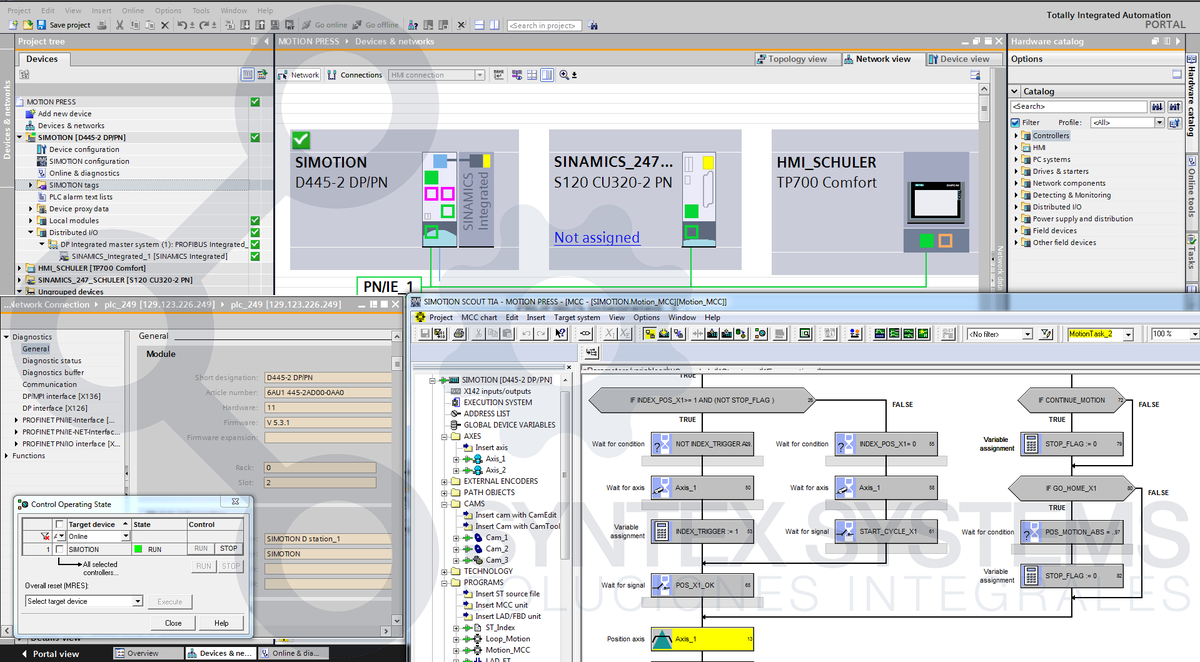The height and width of the screenshot is (662, 1200).
Task: Click the SIMOTION D445-2 device graphic
Action: point(456,198)
